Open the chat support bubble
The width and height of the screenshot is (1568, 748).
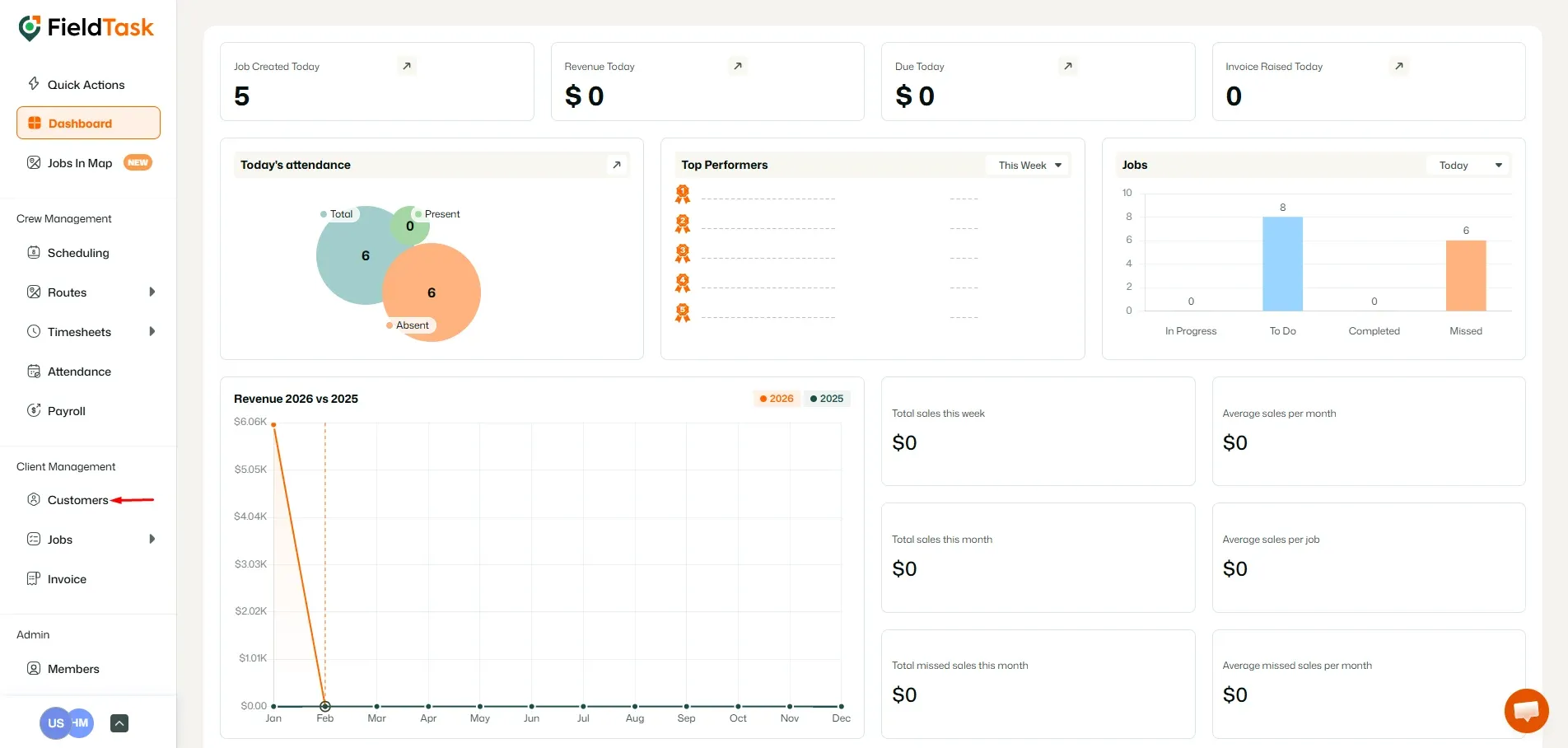pos(1525,710)
